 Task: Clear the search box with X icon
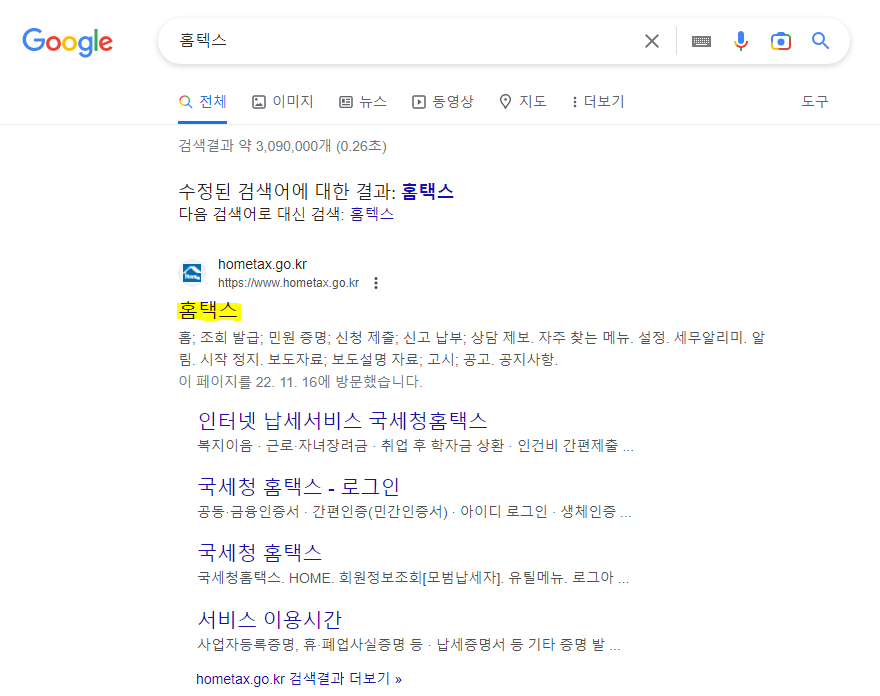point(652,41)
